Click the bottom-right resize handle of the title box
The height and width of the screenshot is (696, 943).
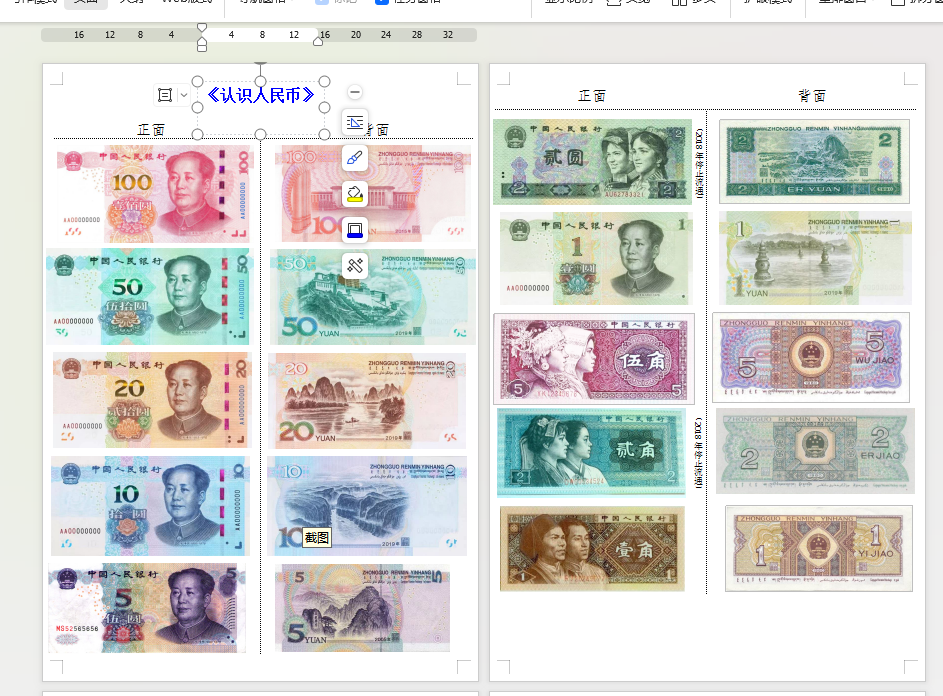point(324,134)
